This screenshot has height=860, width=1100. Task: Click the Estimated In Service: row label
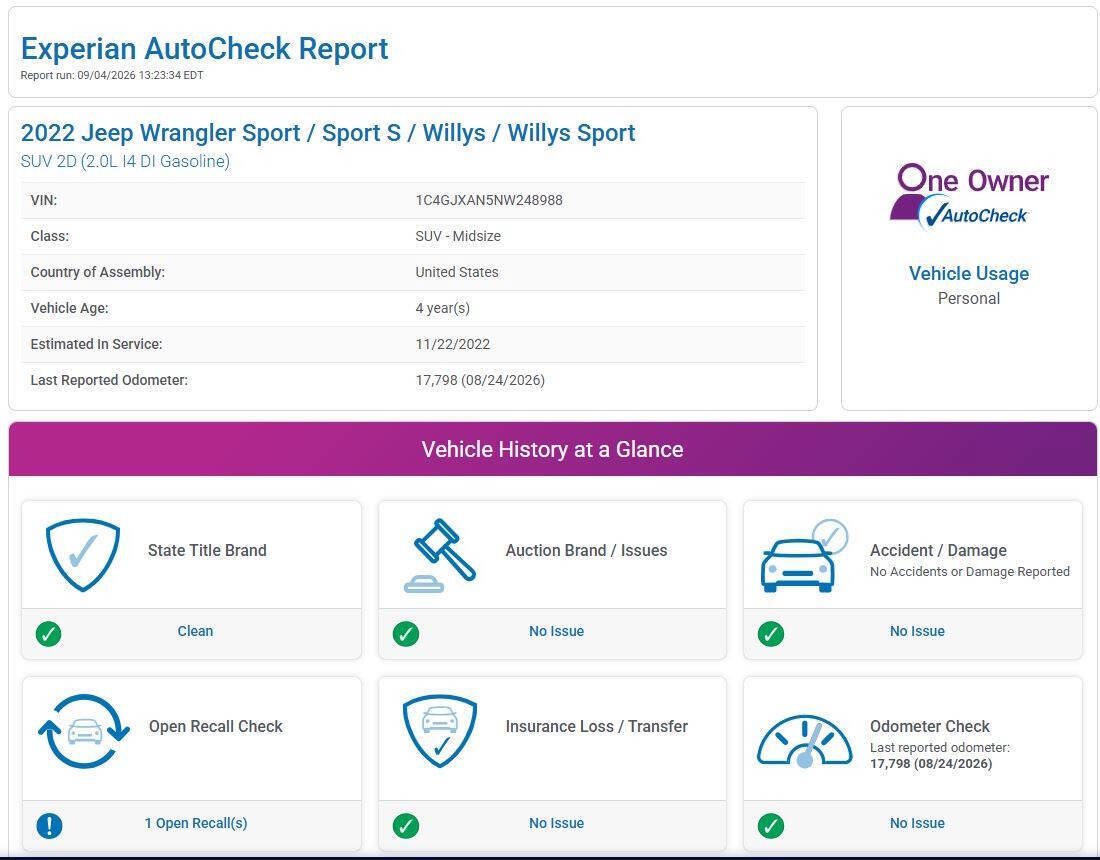point(96,344)
